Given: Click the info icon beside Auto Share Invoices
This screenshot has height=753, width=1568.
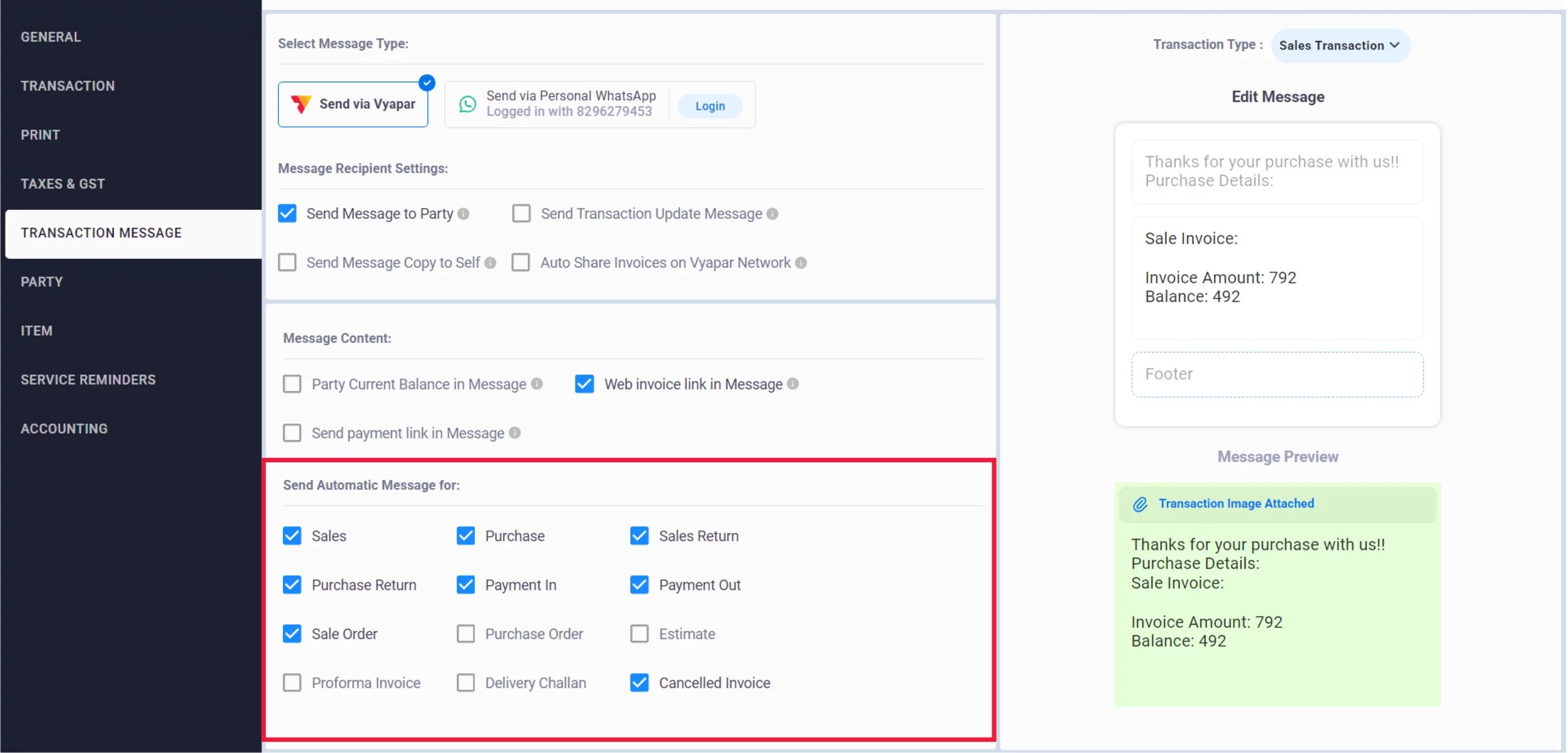Looking at the screenshot, I should pyautogui.click(x=802, y=262).
